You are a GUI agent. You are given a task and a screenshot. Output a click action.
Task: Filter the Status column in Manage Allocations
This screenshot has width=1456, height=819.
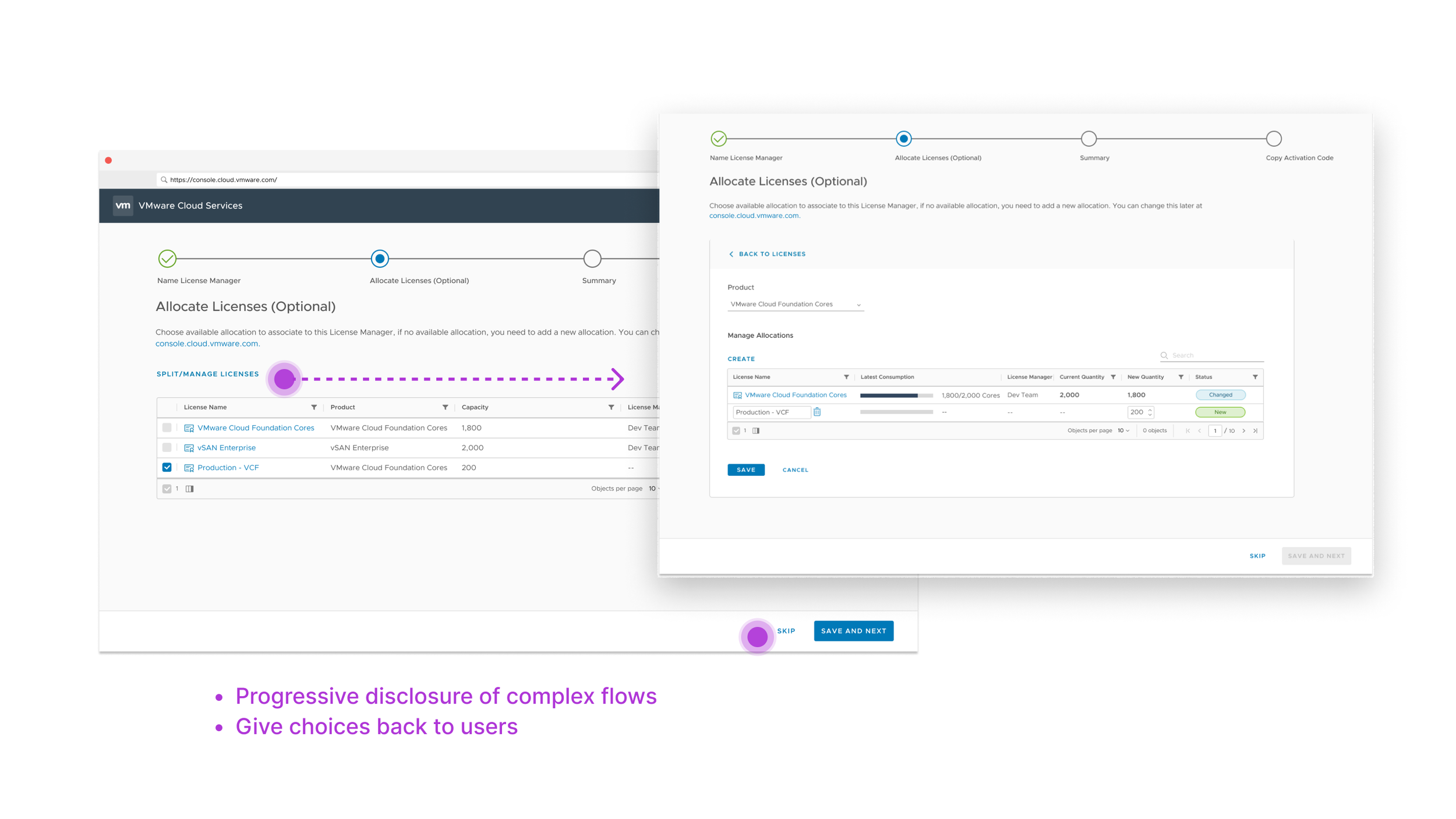pos(1254,377)
